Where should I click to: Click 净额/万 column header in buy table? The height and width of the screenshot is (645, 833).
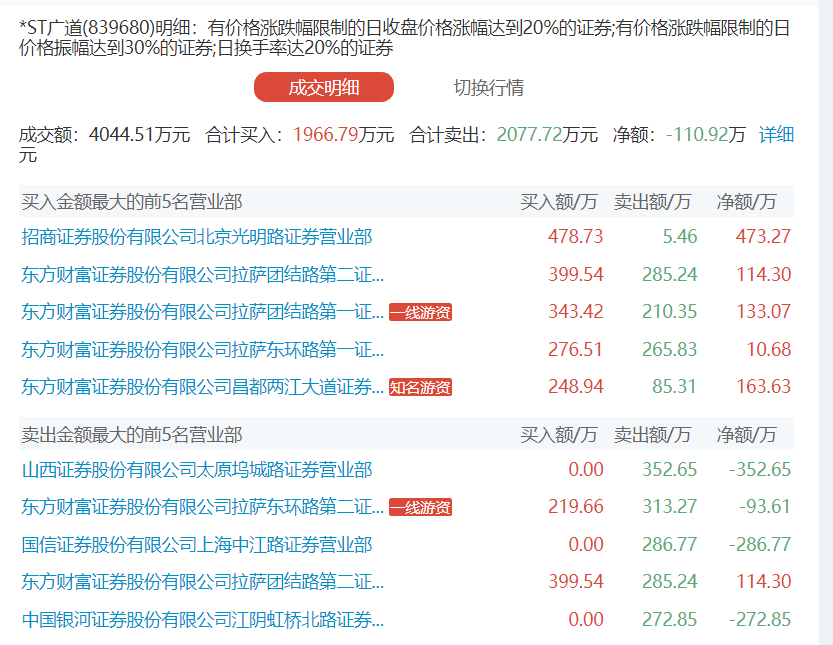(746, 202)
